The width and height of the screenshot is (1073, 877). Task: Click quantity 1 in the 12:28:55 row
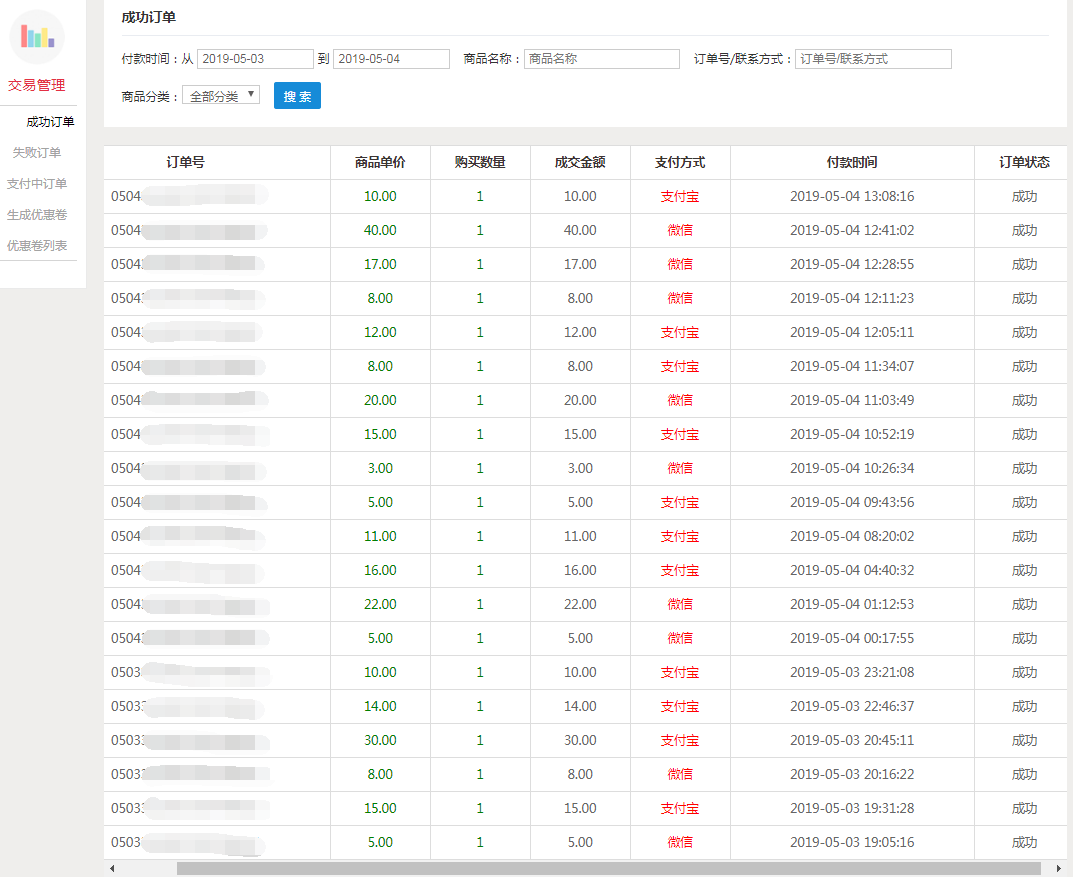click(480, 264)
